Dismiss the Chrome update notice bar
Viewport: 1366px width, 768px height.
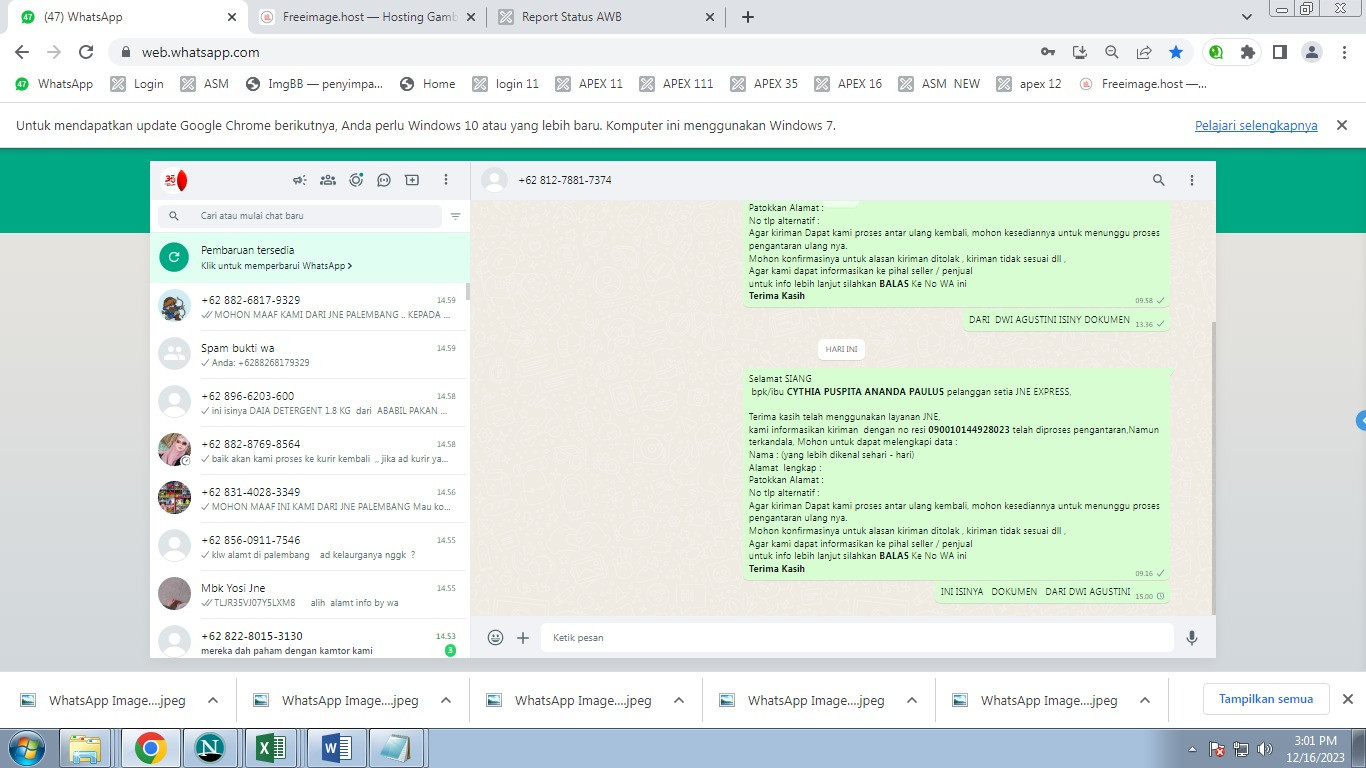1342,125
